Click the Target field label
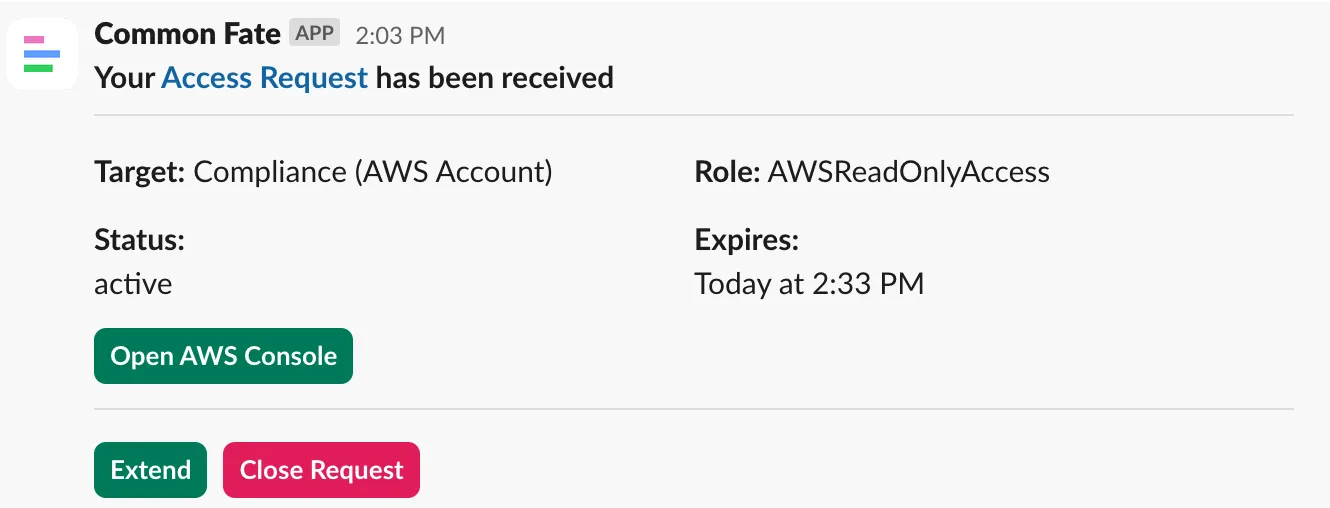Image resolution: width=1330 pixels, height=508 pixels. tap(139, 172)
